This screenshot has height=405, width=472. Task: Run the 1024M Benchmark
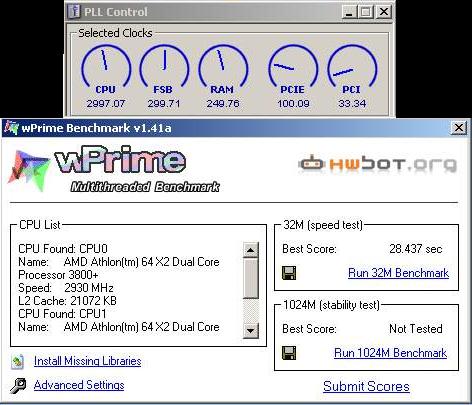[x=390, y=353]
